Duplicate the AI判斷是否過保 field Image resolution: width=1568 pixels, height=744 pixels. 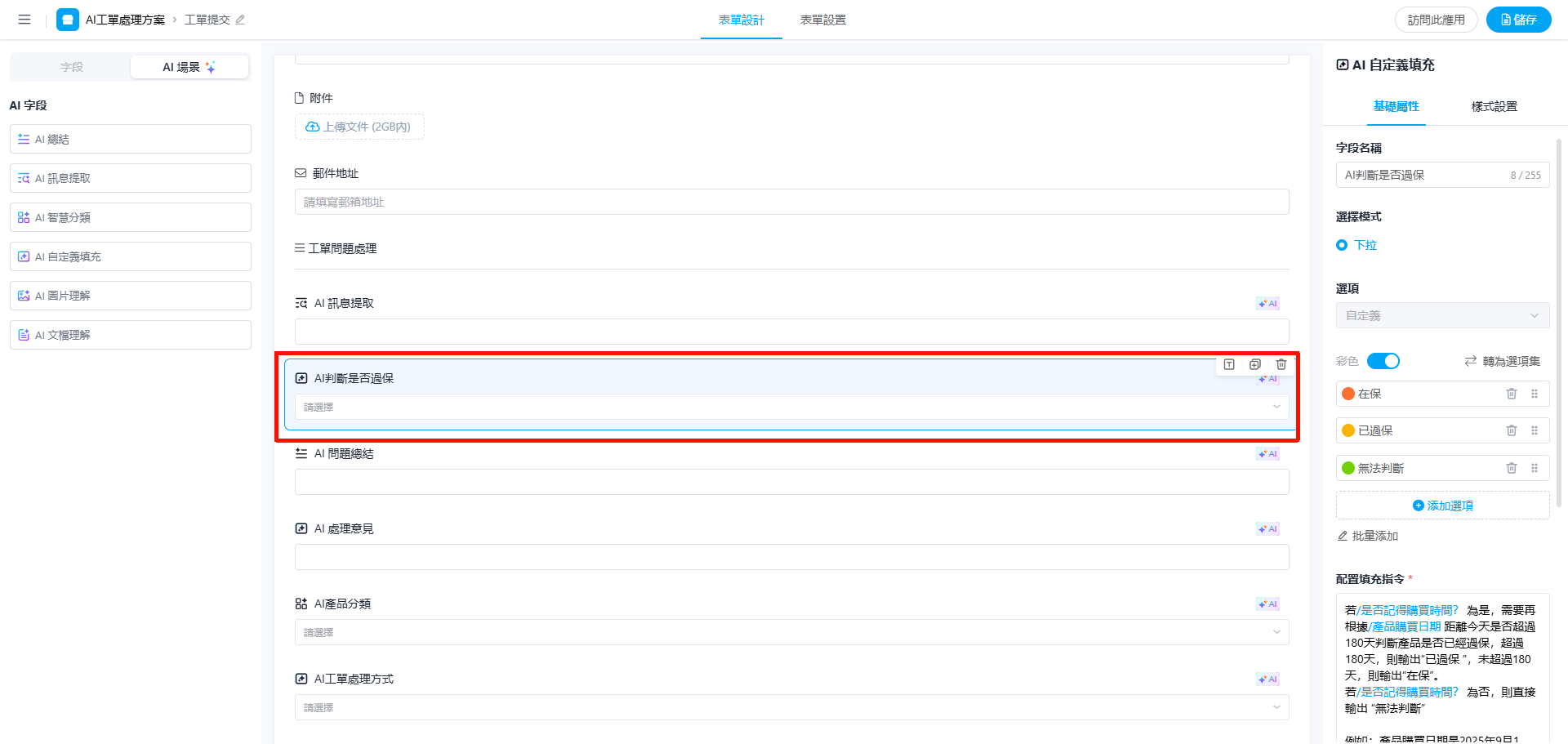tap(1255, 364)
